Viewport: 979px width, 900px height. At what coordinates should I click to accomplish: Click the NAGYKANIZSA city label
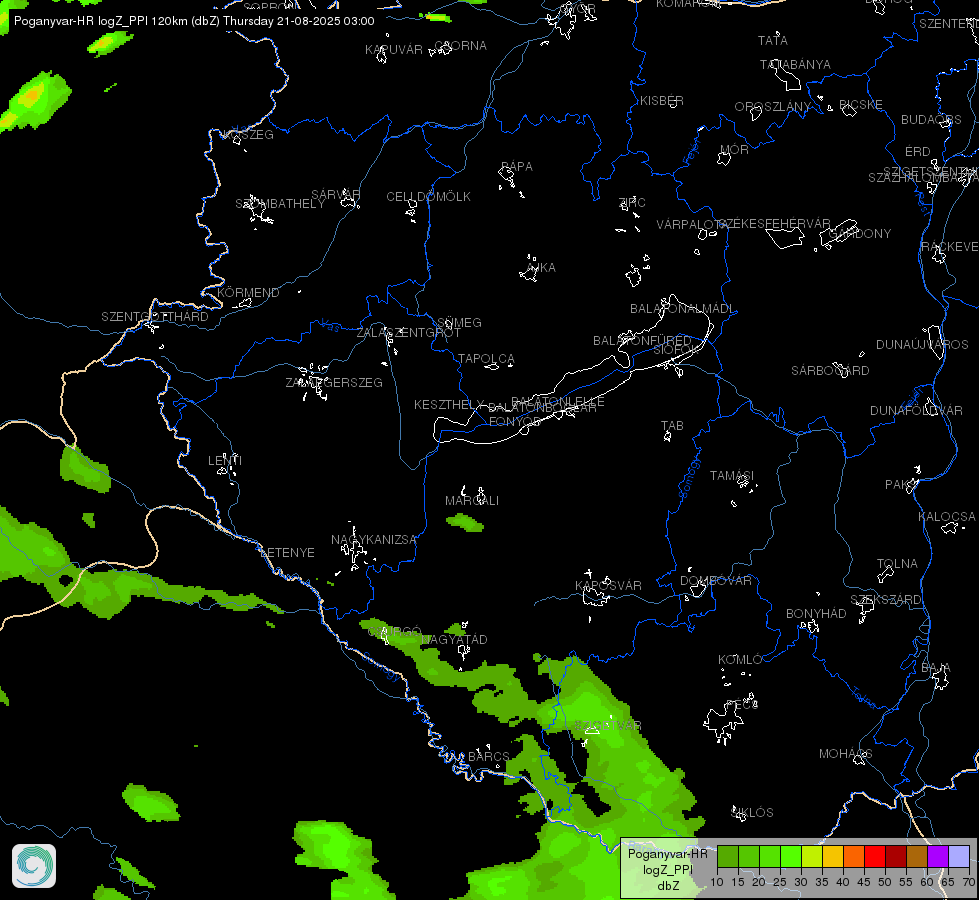click(x=373, y=540)
